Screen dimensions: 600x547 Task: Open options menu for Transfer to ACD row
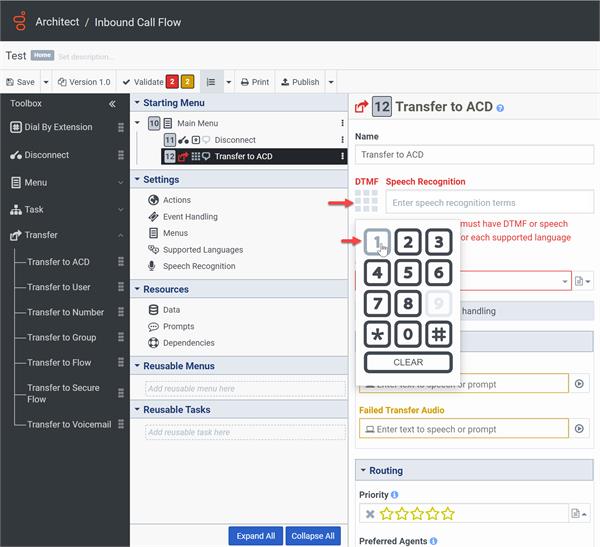(x=342, y=156)
